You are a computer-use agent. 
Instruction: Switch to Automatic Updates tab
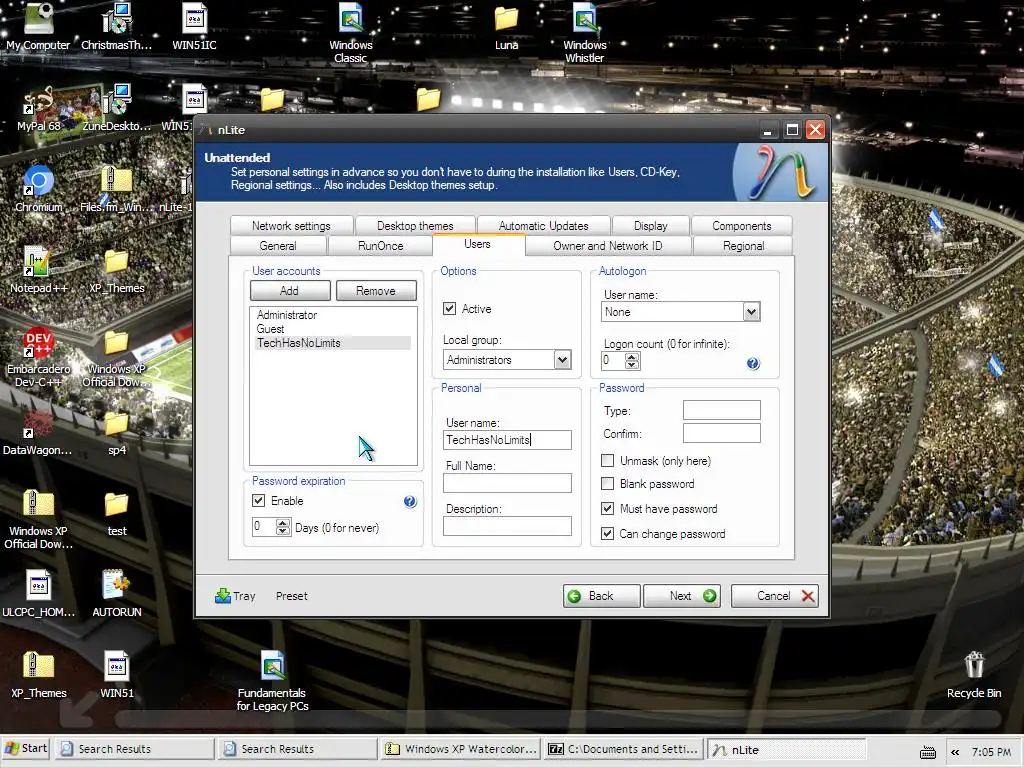[543, 226]
